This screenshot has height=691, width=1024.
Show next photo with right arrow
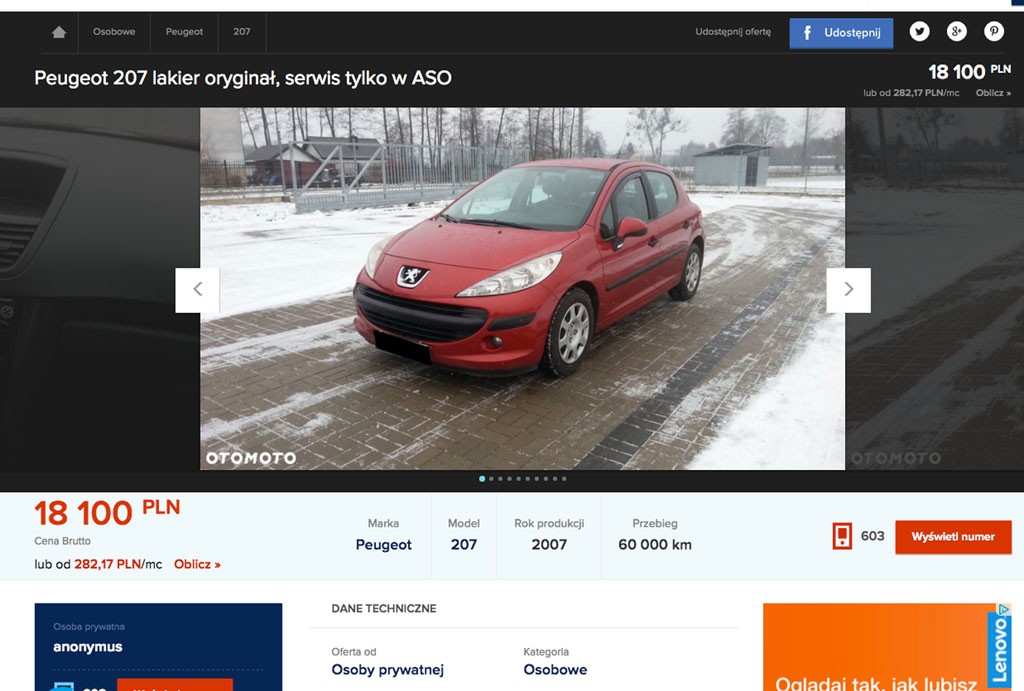(x=848, y=290)
